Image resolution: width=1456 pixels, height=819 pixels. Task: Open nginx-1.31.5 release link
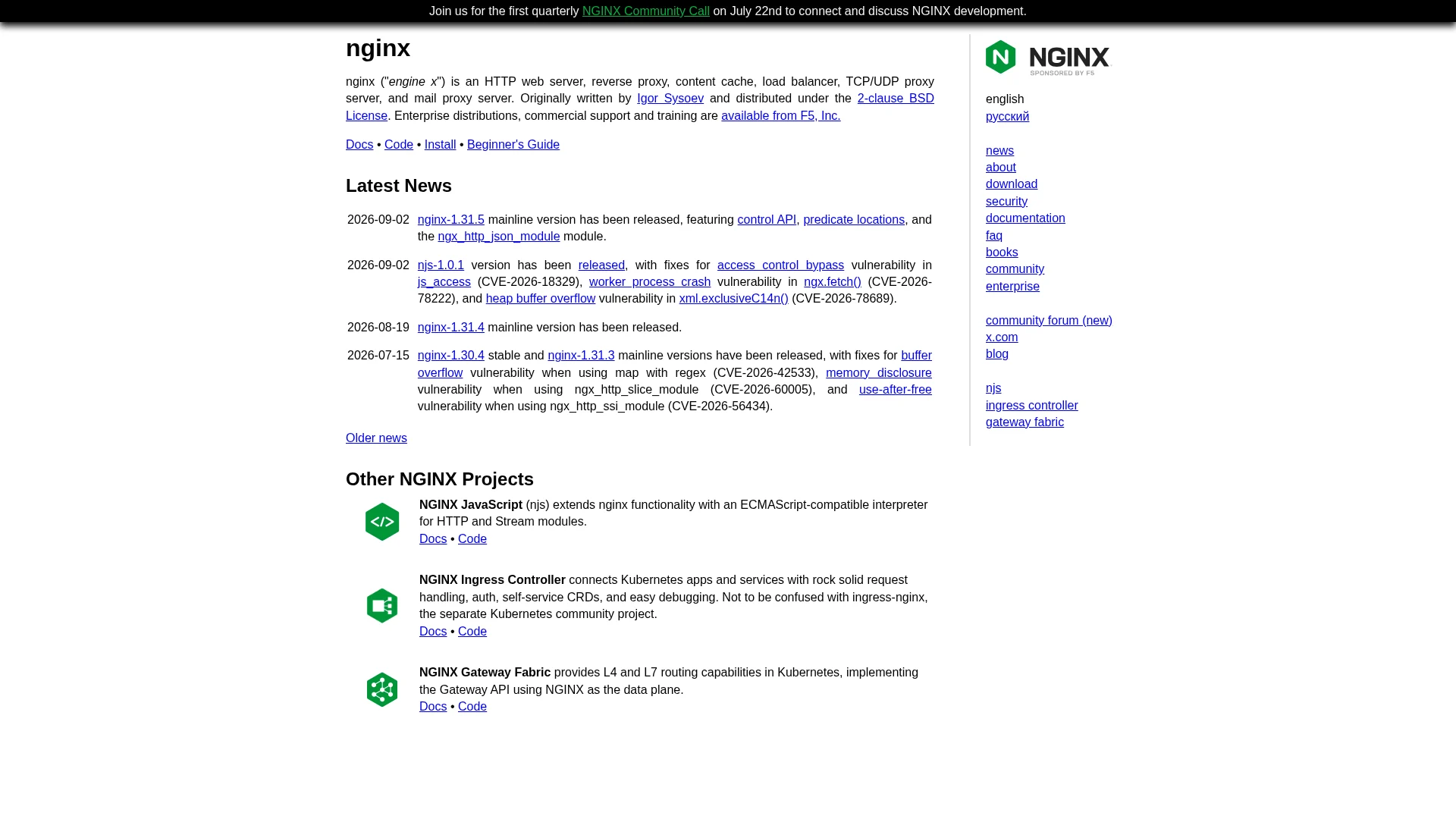(451, 220)
